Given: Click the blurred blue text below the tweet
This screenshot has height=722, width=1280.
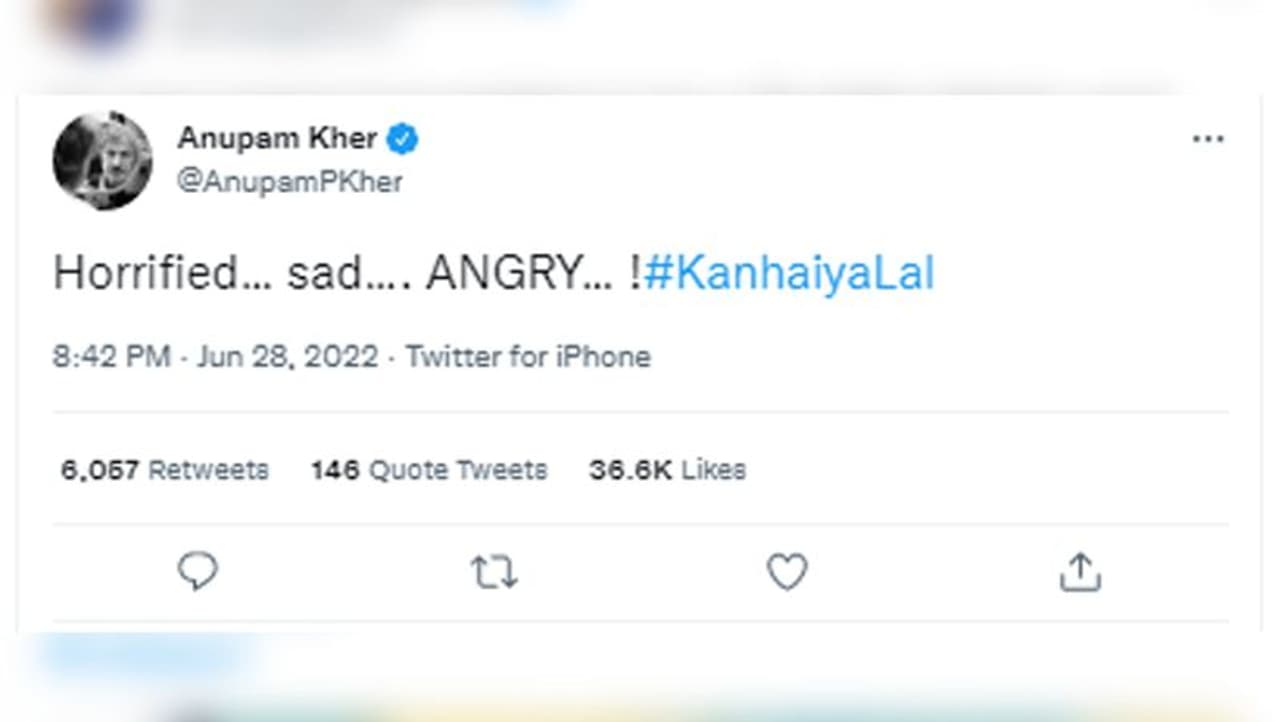Looking at the screenshot, I should 140,657.
